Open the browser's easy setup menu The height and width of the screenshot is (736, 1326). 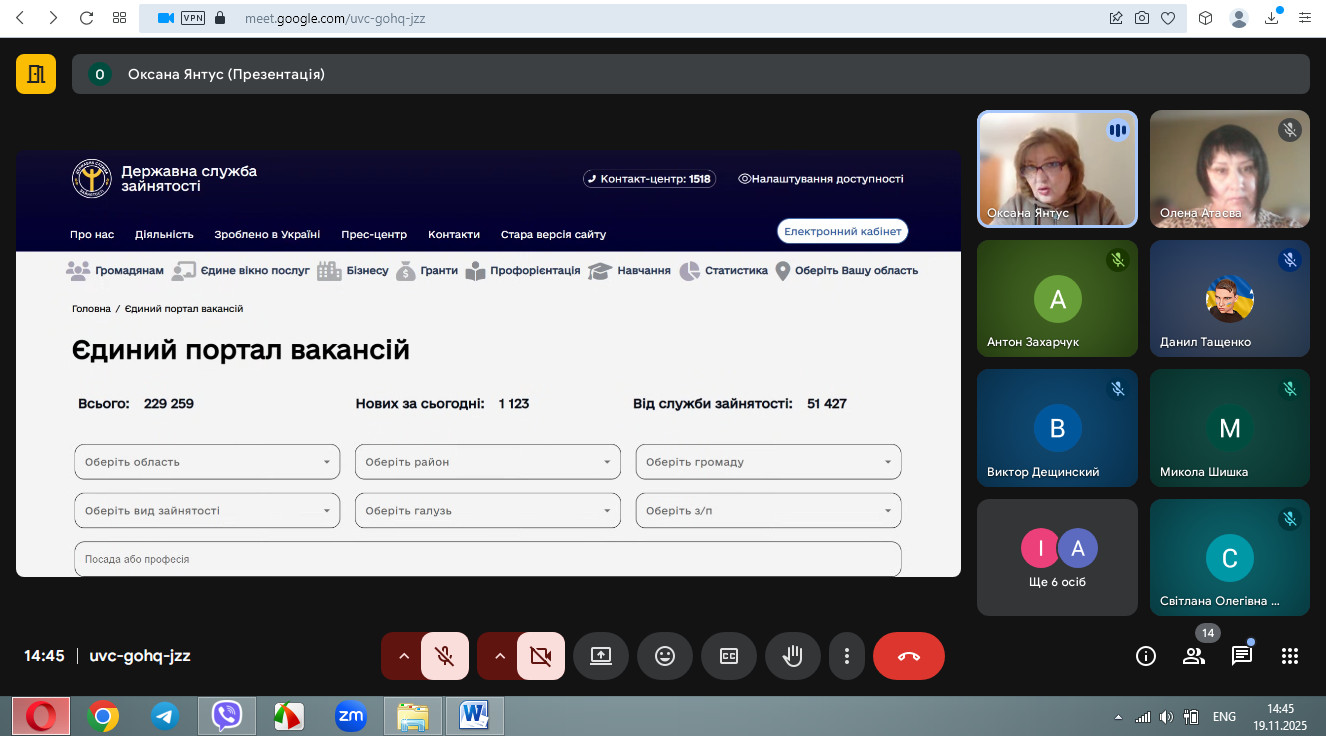pos(1305,18)
